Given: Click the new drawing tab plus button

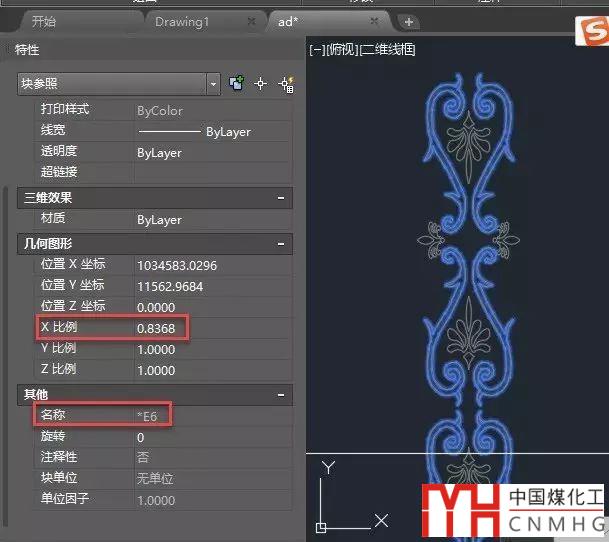Looking at the screenshot, I should click(x=408, y=21).
